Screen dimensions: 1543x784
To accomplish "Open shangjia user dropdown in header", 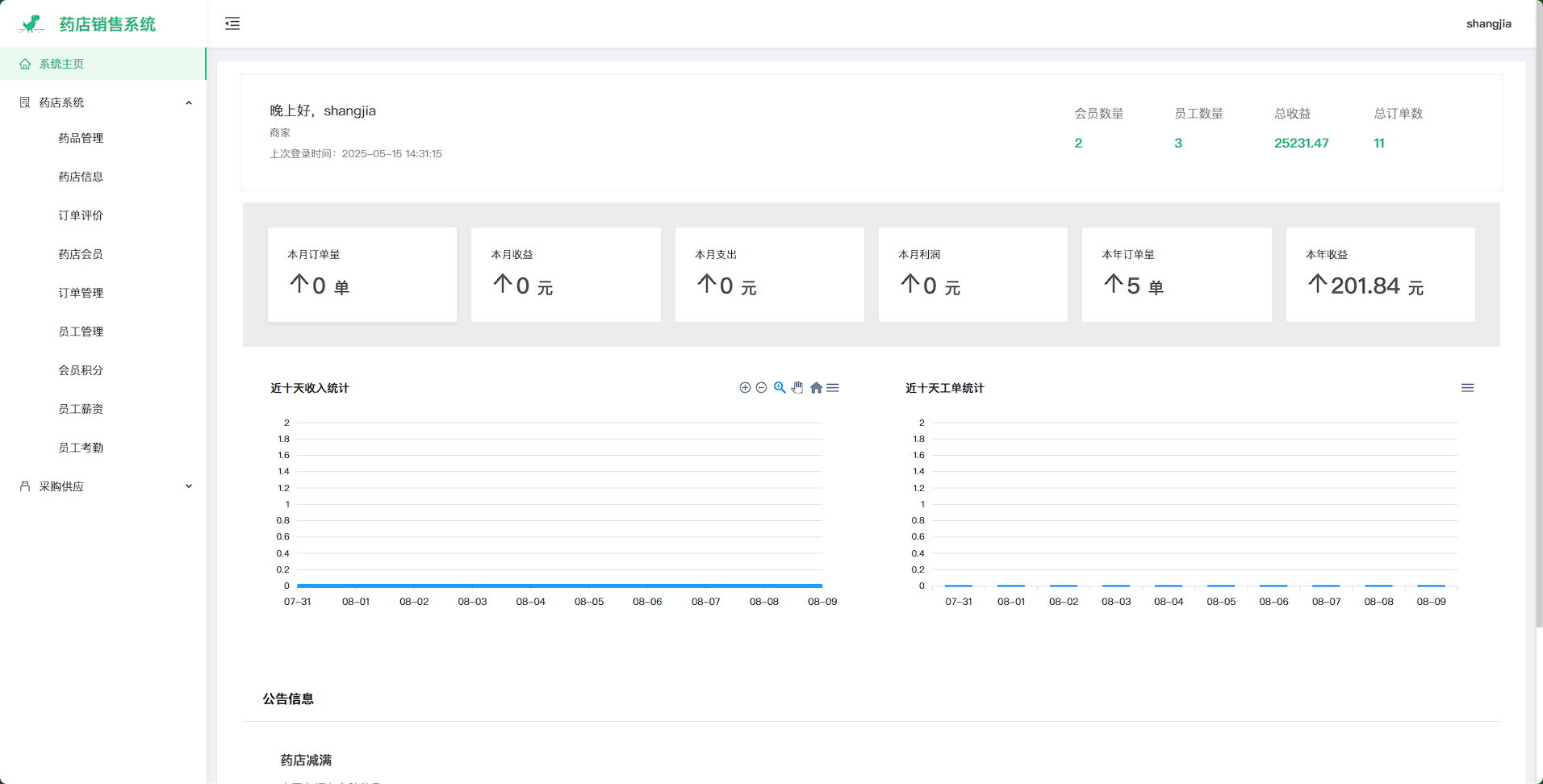I will click(1488, 23).
